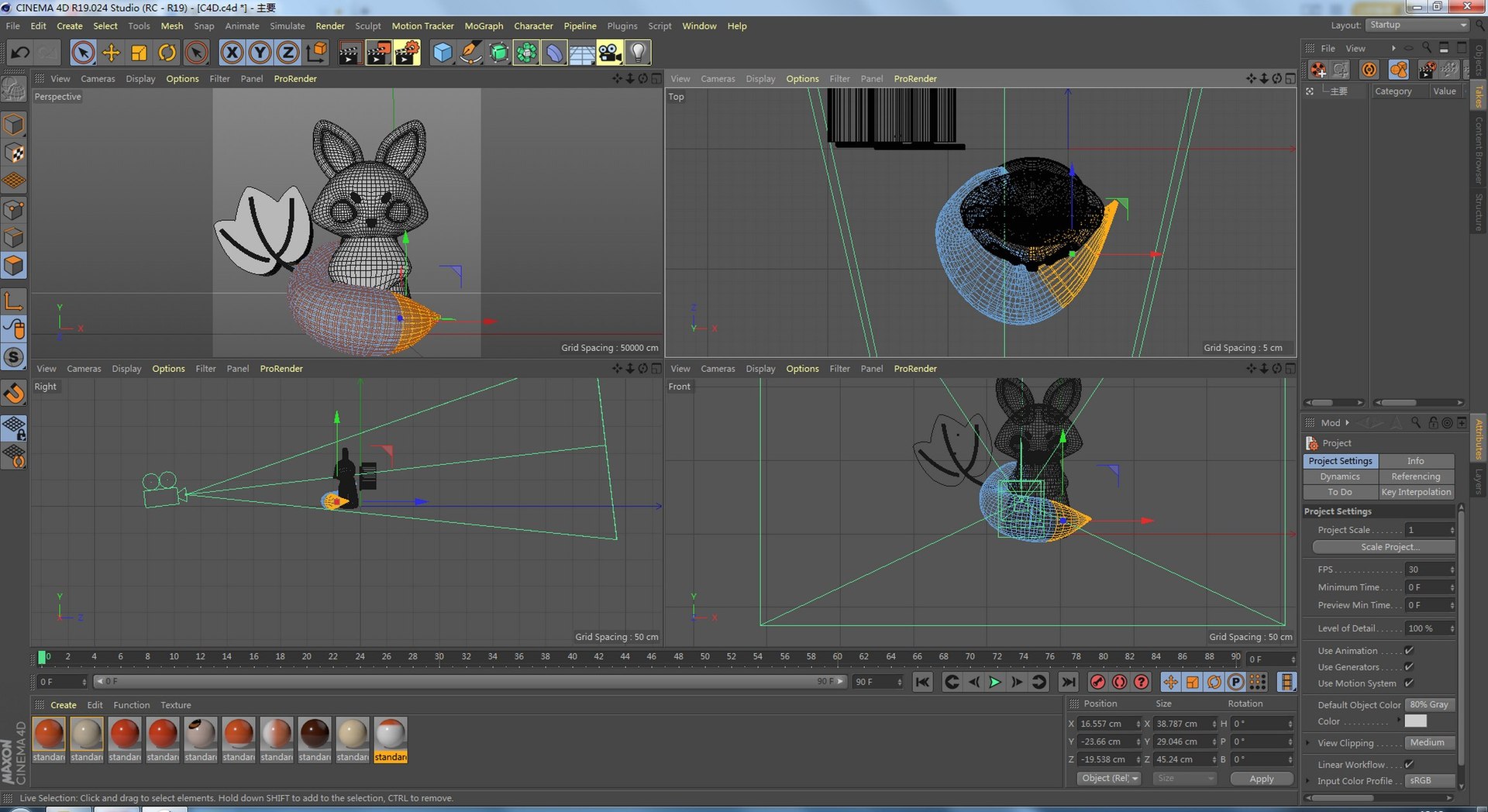Go to end of animation button
The height and width of the screenshot is (812, 1488).
(x=1069, y=682)
